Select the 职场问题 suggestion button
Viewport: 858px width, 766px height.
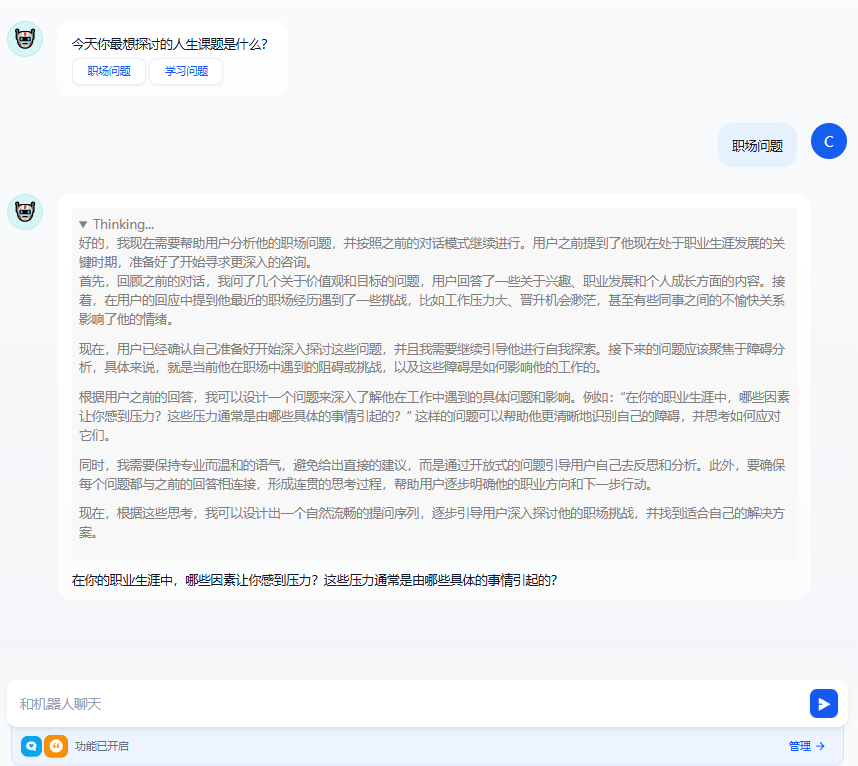[109, 72]
